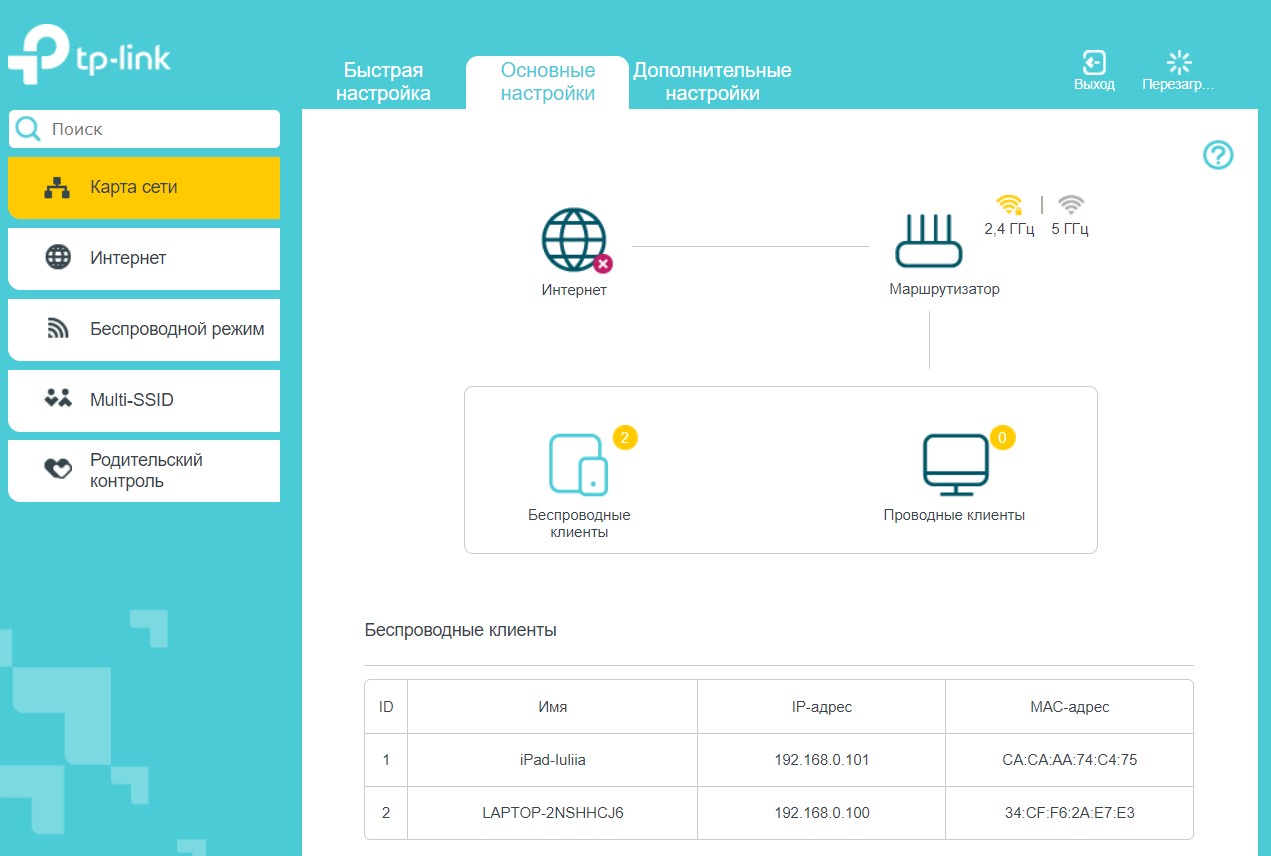The image size is (1271, 856).
Task: Click the Internet globe icon in network map
Action: point(574,241)
